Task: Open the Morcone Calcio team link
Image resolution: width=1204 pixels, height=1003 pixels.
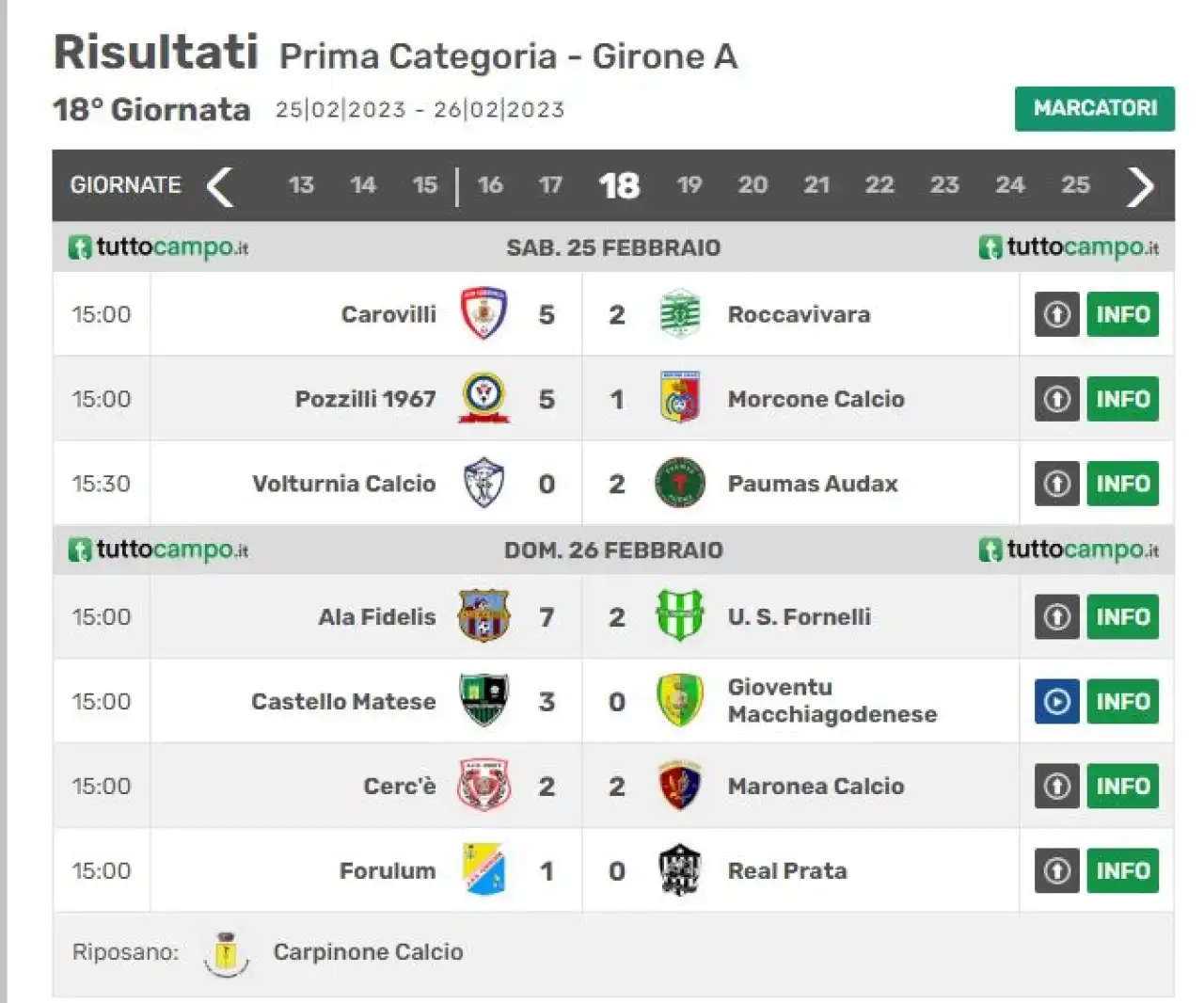Action: [816, 399]
